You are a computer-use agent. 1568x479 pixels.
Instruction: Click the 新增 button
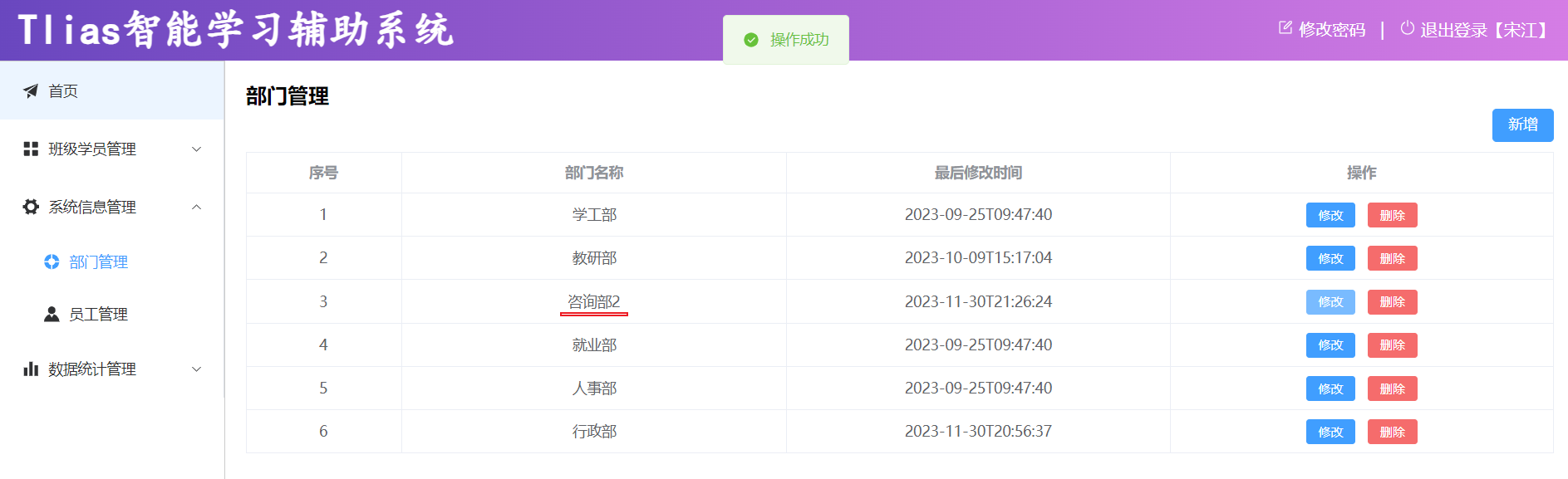1522,125
